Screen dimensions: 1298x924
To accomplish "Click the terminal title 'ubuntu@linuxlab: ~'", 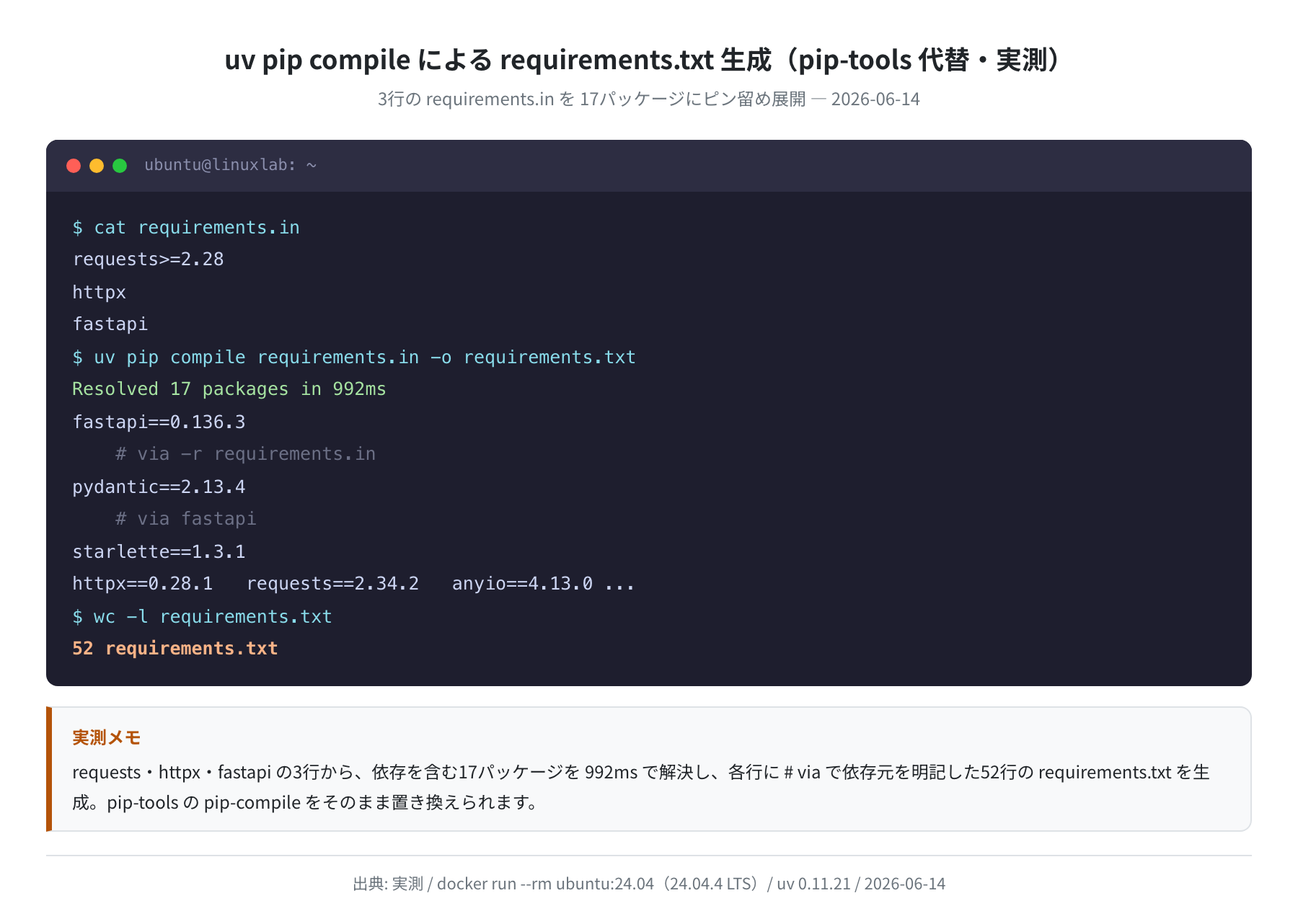I will 230,165.
